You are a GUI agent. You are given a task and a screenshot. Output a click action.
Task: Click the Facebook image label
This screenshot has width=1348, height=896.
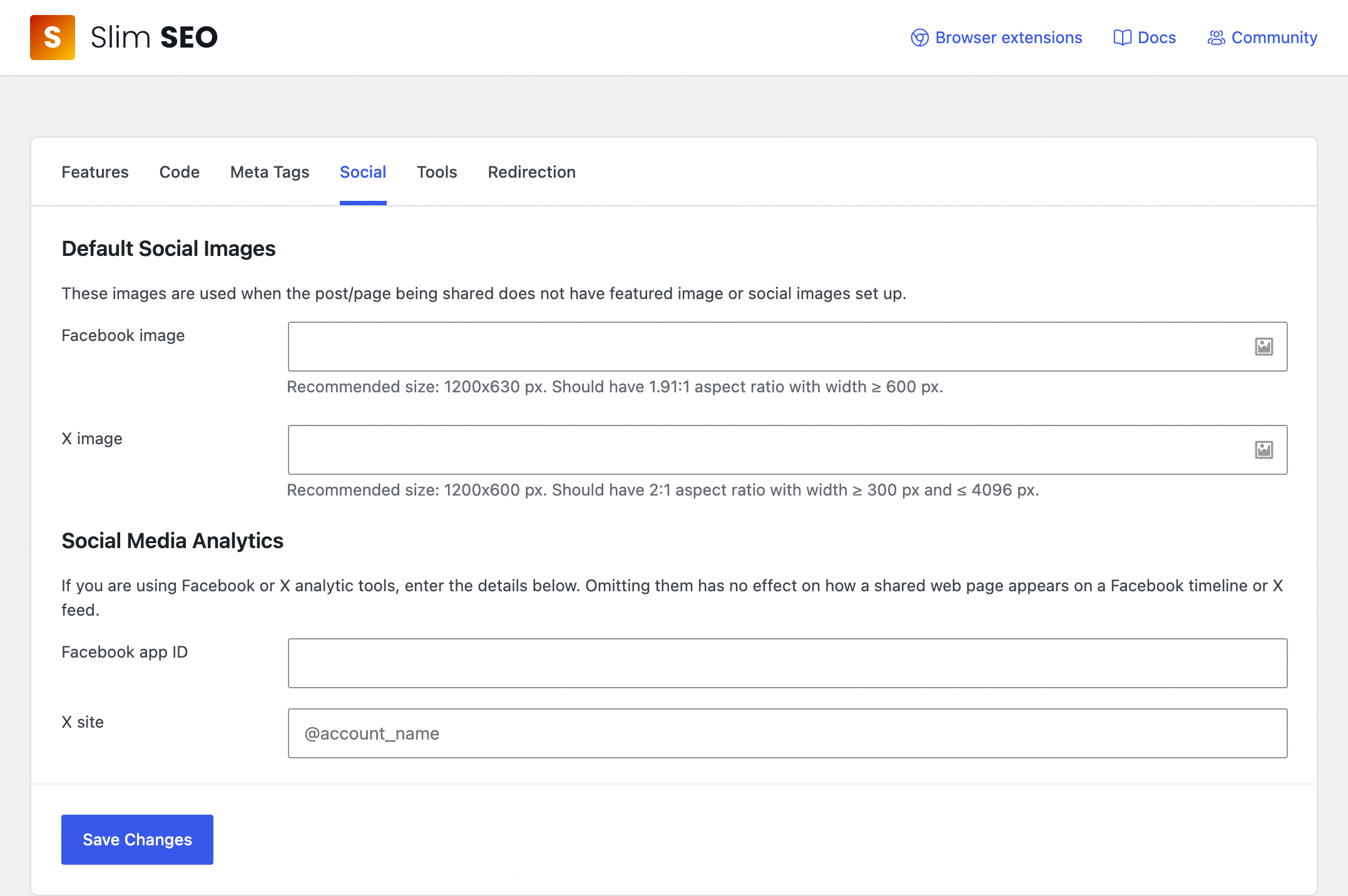(123, 335)
